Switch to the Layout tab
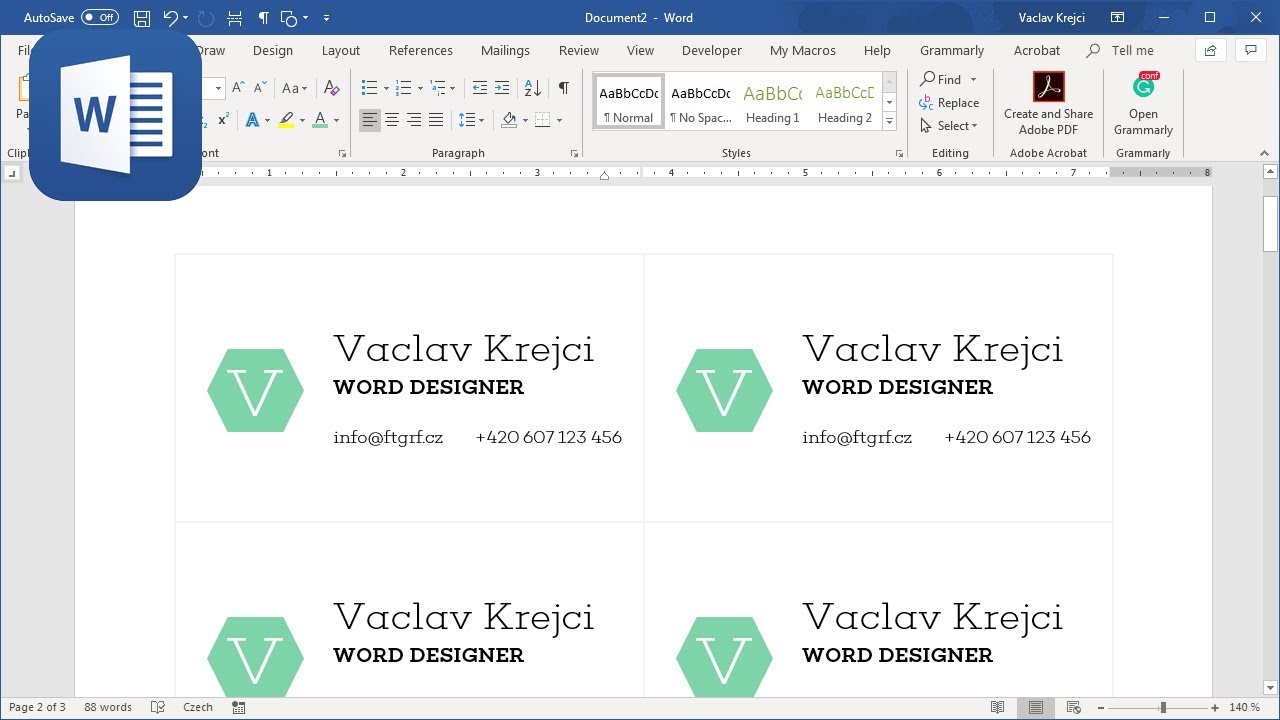 [340, 50]
